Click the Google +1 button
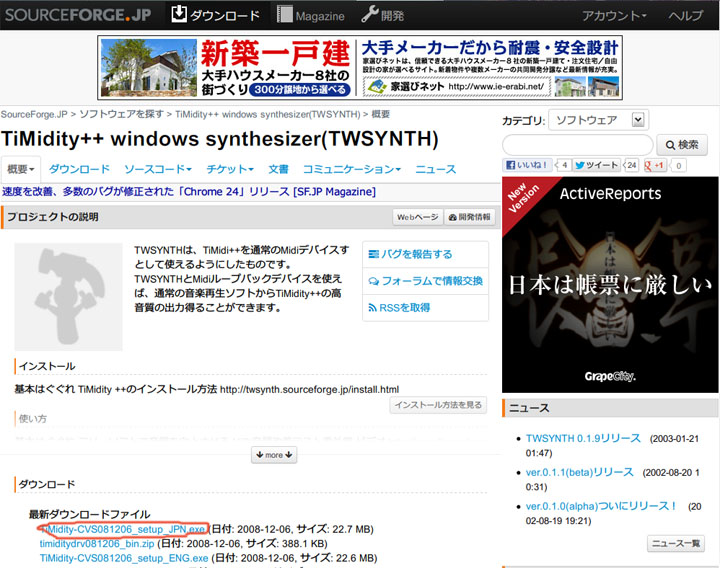 click(x=655, y=165)
